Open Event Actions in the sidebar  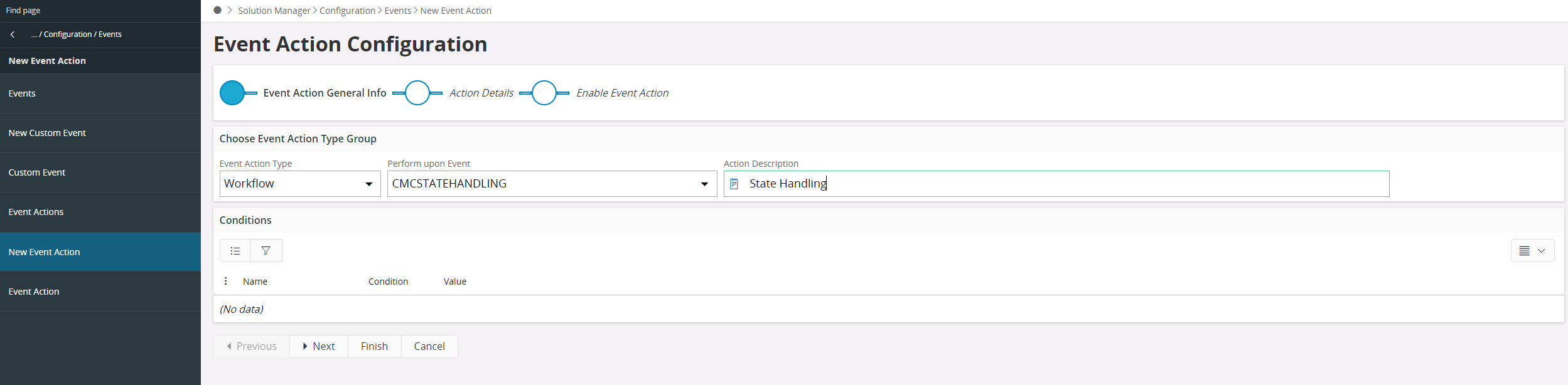(36, 212)
